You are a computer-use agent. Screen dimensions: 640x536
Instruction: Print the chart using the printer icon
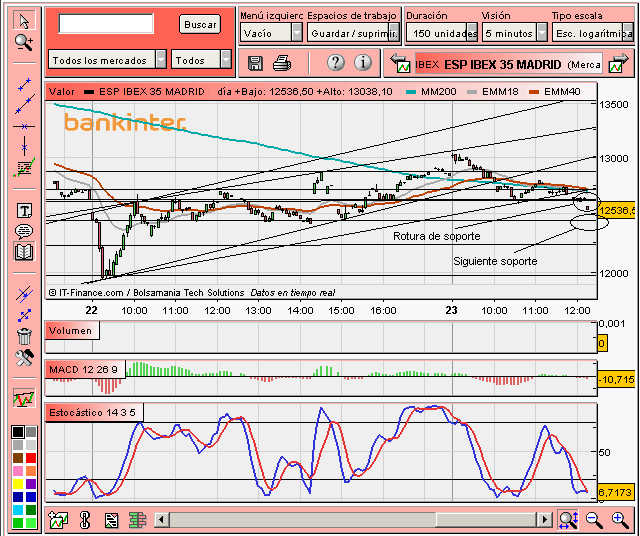tap(282, 63)
